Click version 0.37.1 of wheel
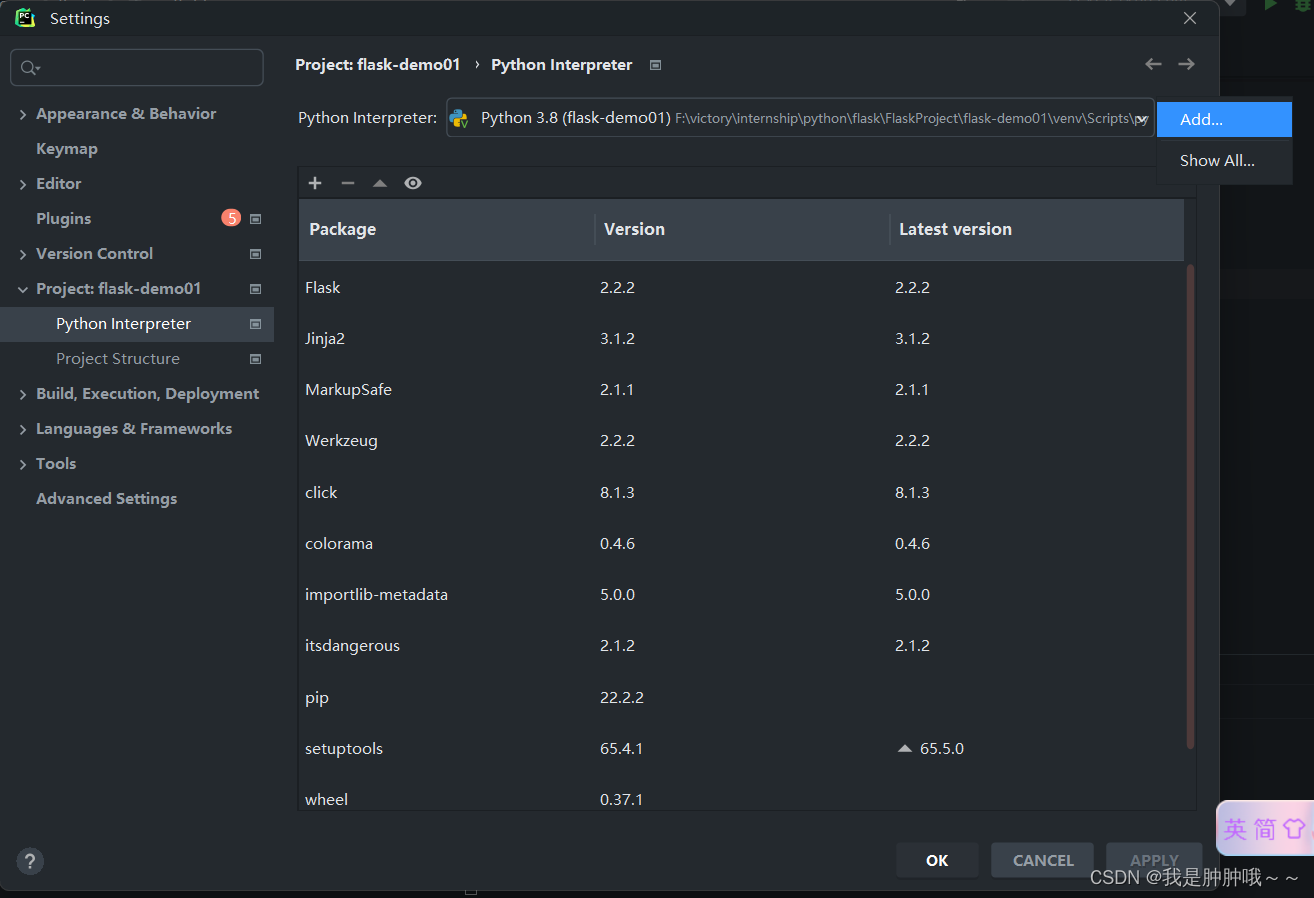1314x898 pixels. coord(622,799)
